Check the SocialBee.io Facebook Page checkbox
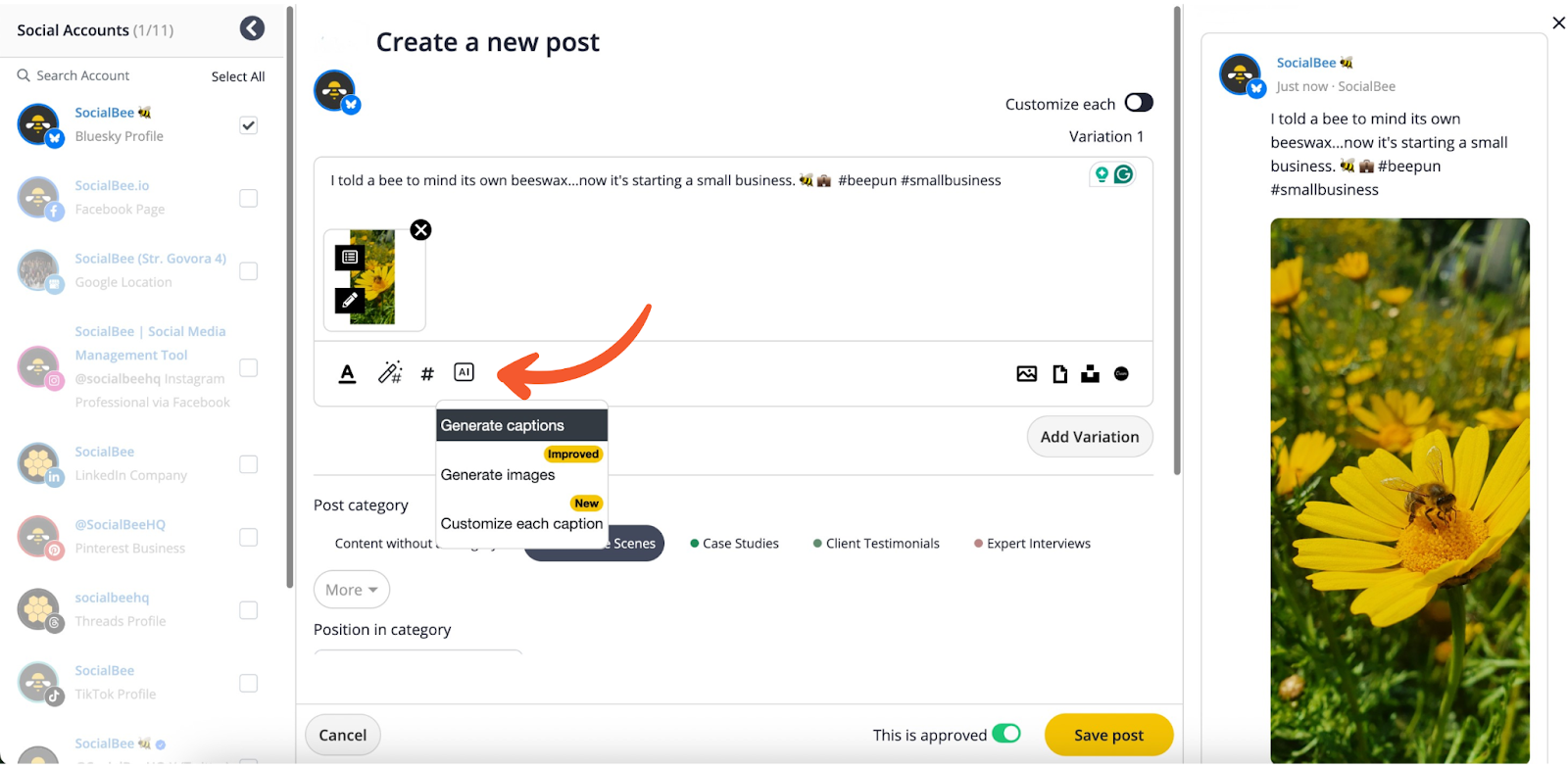1568x768 pixels. point(249,198)
